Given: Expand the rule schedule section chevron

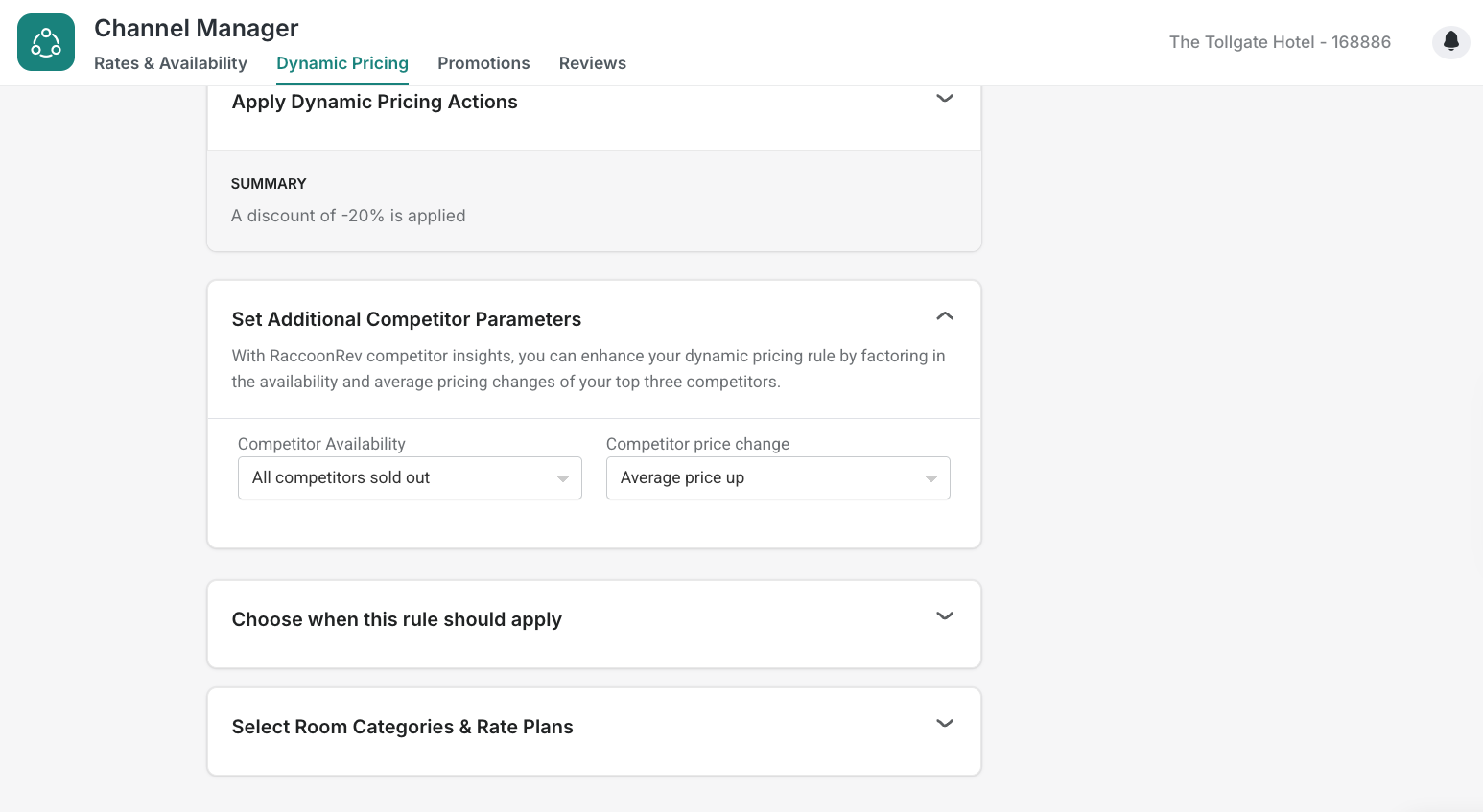Looking at the screenshot, I should [x=945, y=616].
